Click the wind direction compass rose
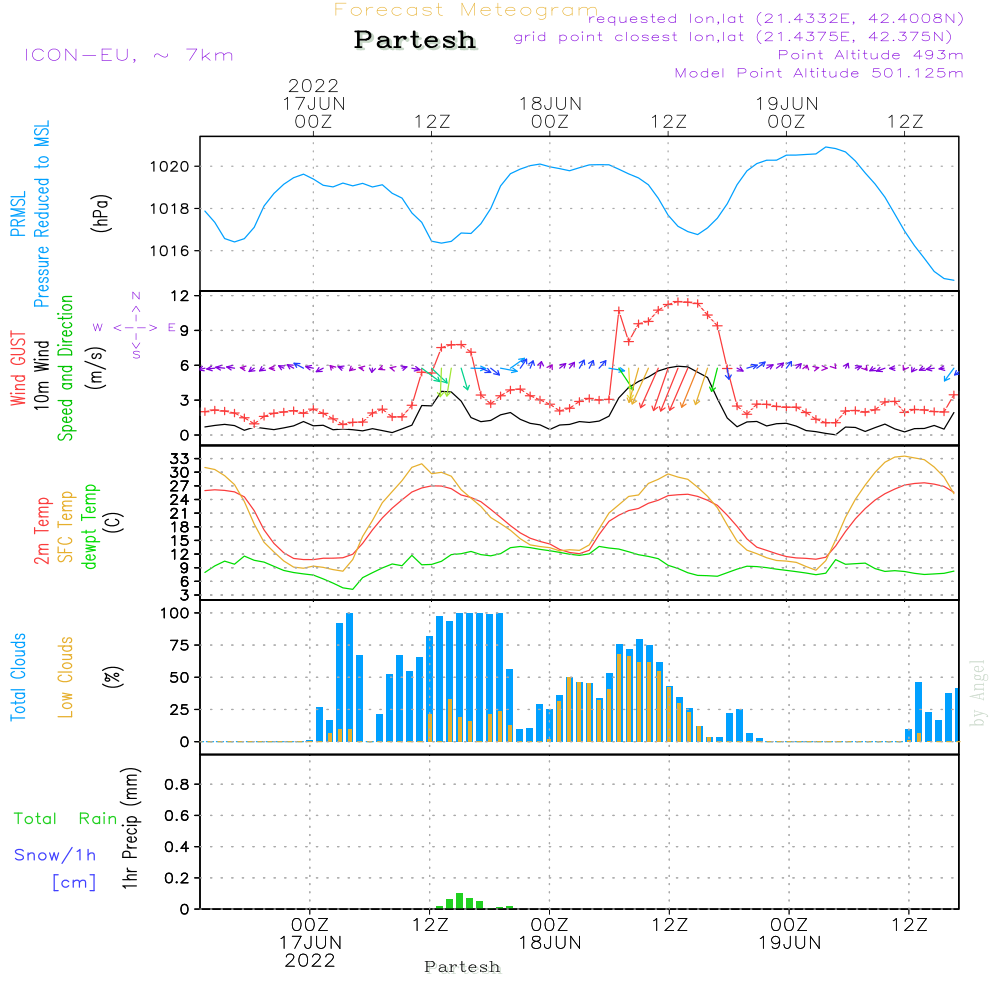1000x1000 pixels. [x=136, y=327]
